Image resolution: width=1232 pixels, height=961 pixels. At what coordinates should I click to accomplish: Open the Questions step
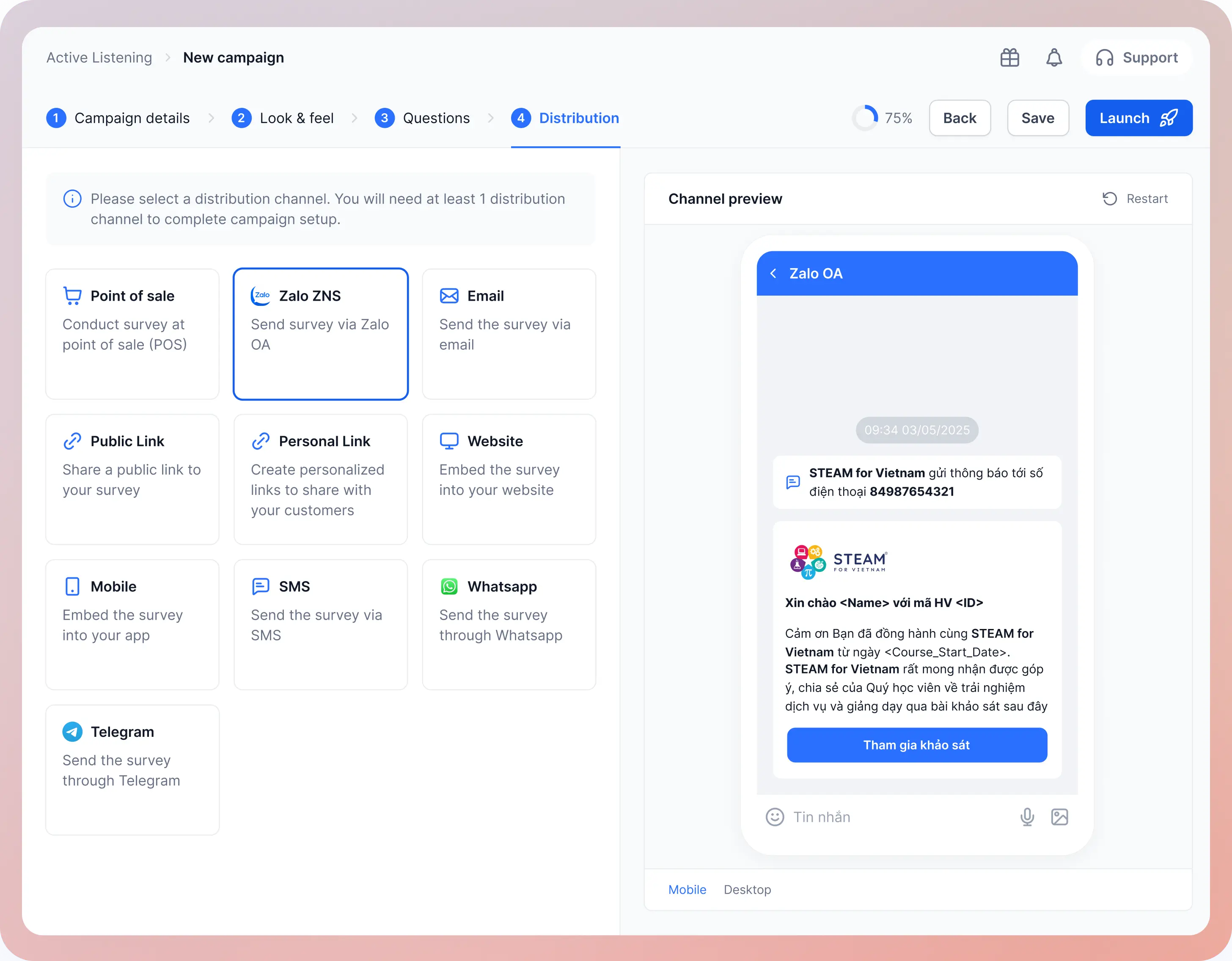pos(423,118)
